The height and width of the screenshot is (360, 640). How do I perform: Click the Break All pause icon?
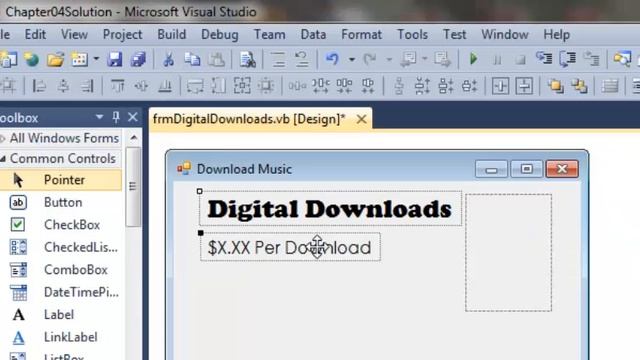coord(497,60)
